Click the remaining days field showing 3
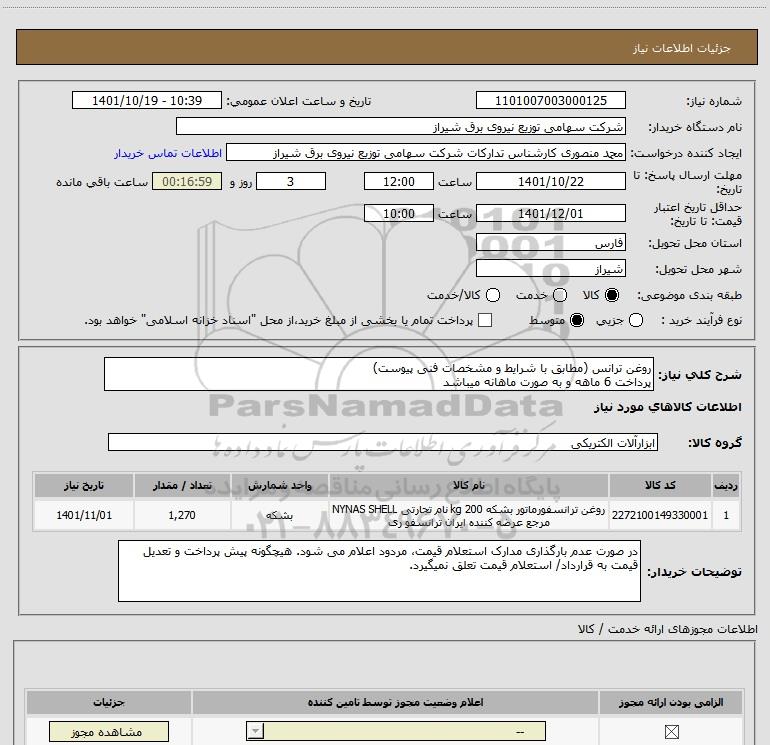The image size is (770, 745). 291,181
